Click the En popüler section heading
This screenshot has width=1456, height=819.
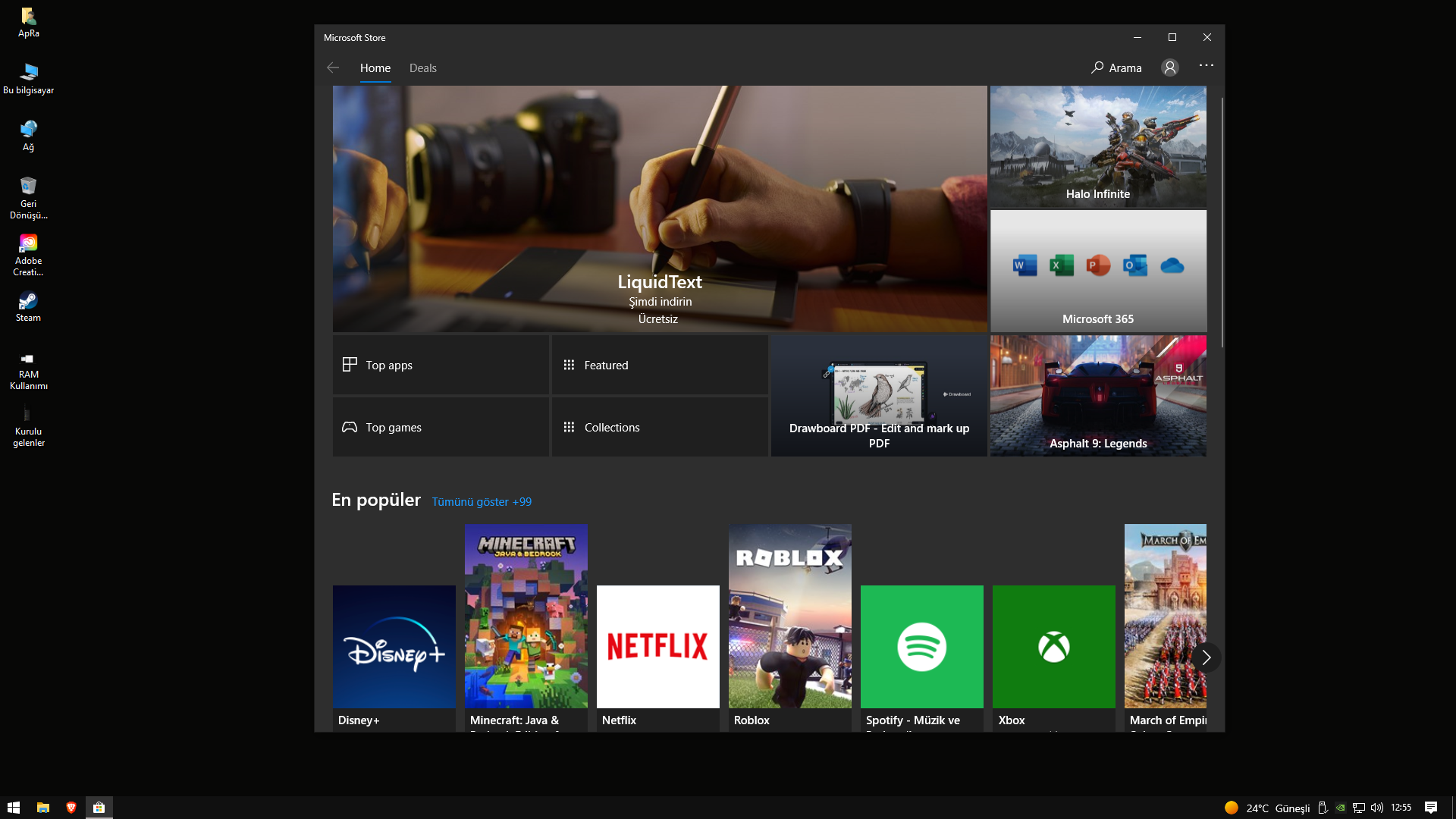tap(376, 500)
